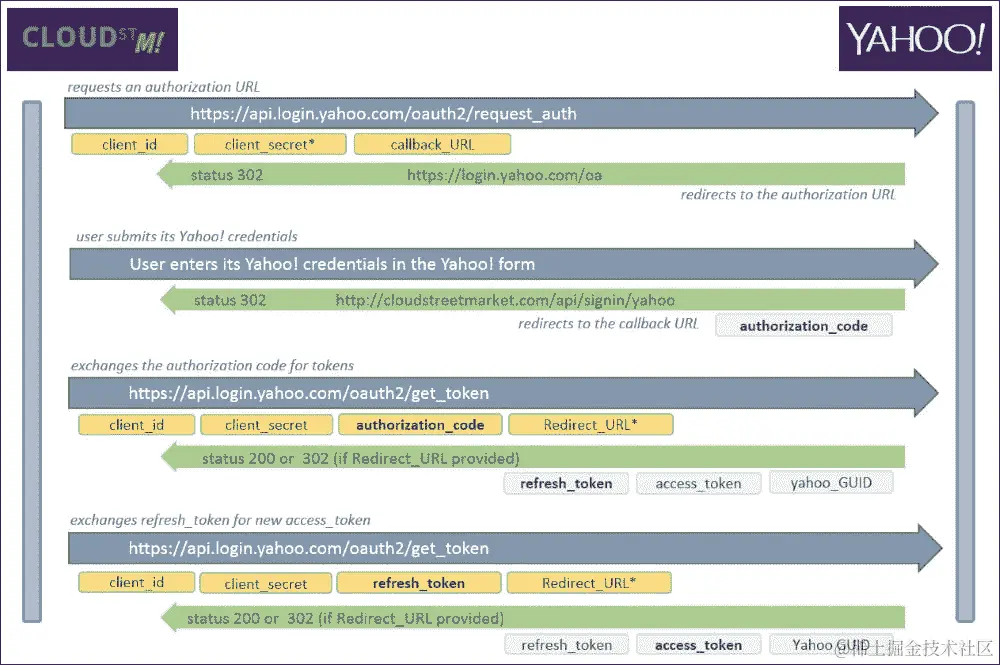The height and width of the screenshot is (665, 1000).
Task: Click the first get_token URL arrow
Action: coord(503,393)
